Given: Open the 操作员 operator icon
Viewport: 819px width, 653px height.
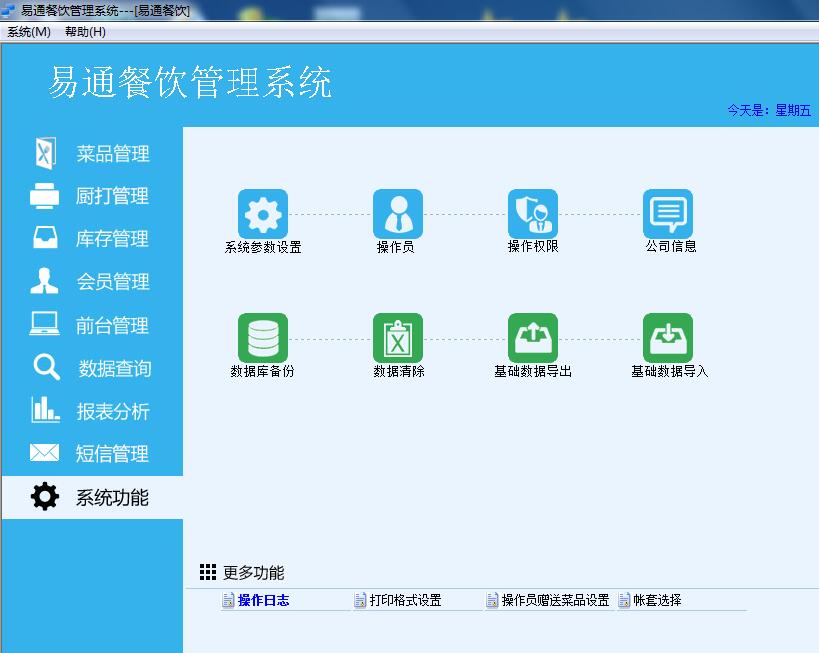Looking at the screenshot, I should [x=398, y=214].
